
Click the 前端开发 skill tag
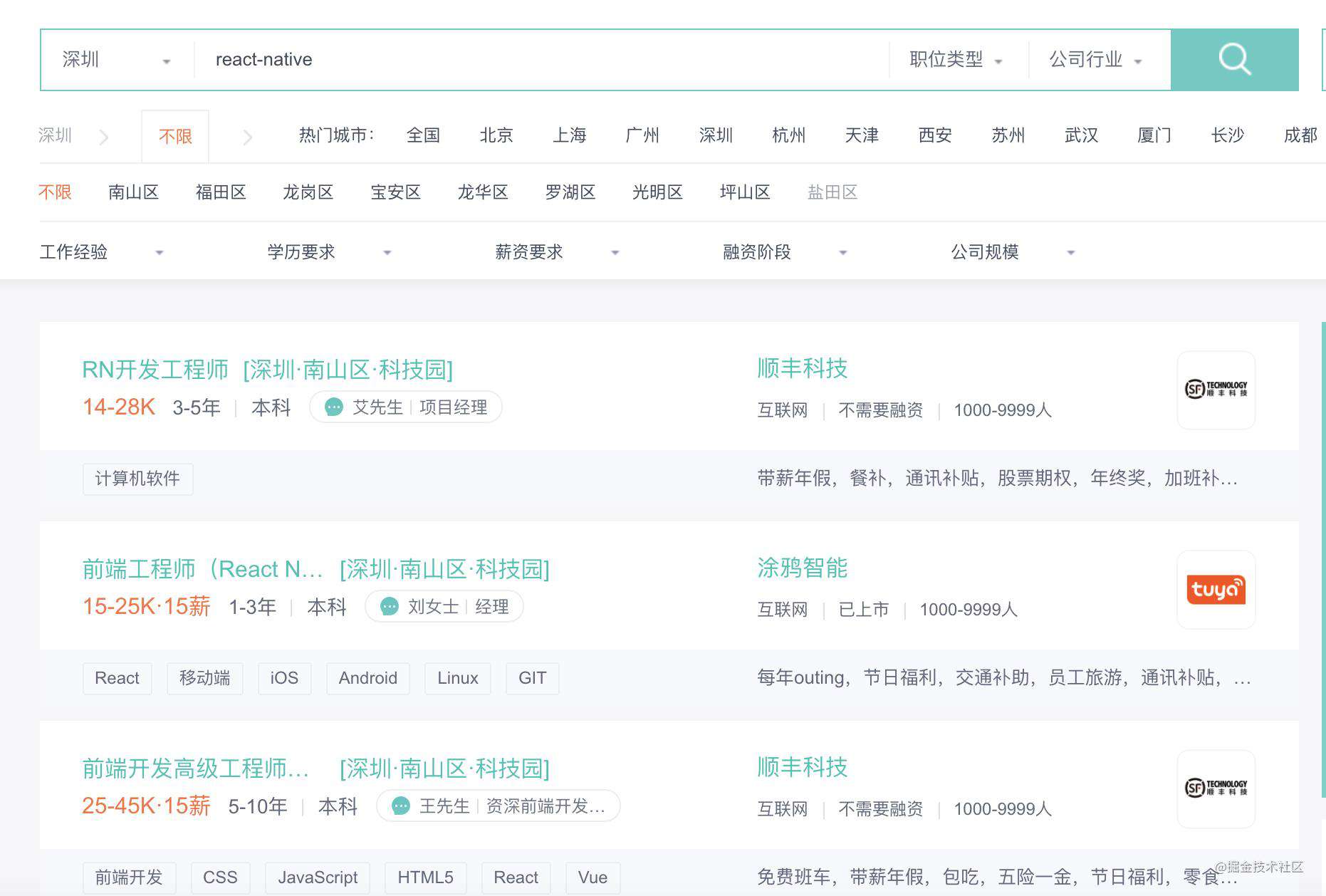[129, 877]
